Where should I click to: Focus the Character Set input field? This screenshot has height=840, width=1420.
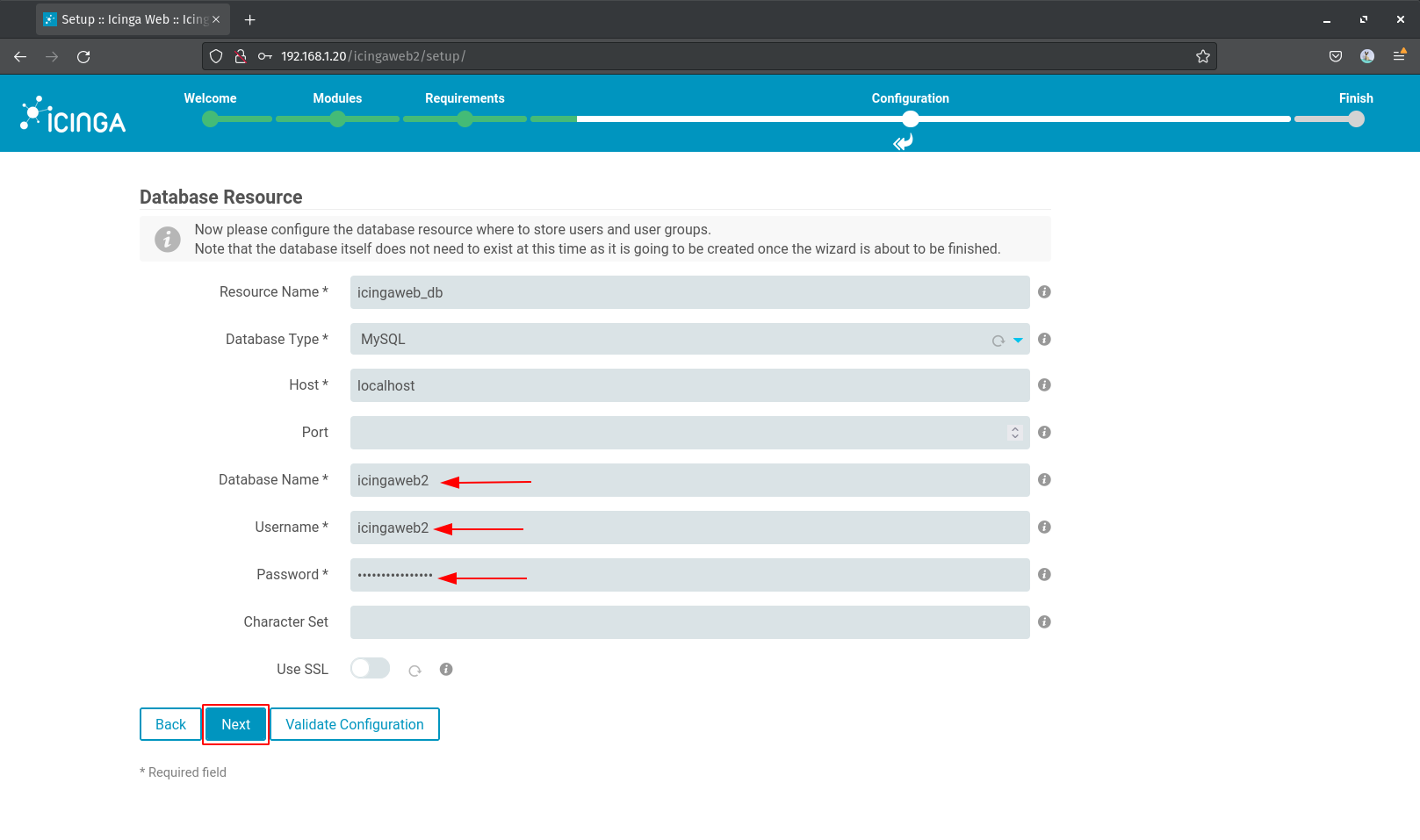689,622
